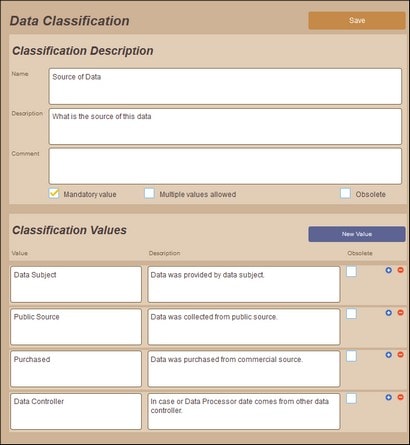This screenshot has width=410, height=445.
Task: Edit description of Purchased value
Action: click(244, 369)
